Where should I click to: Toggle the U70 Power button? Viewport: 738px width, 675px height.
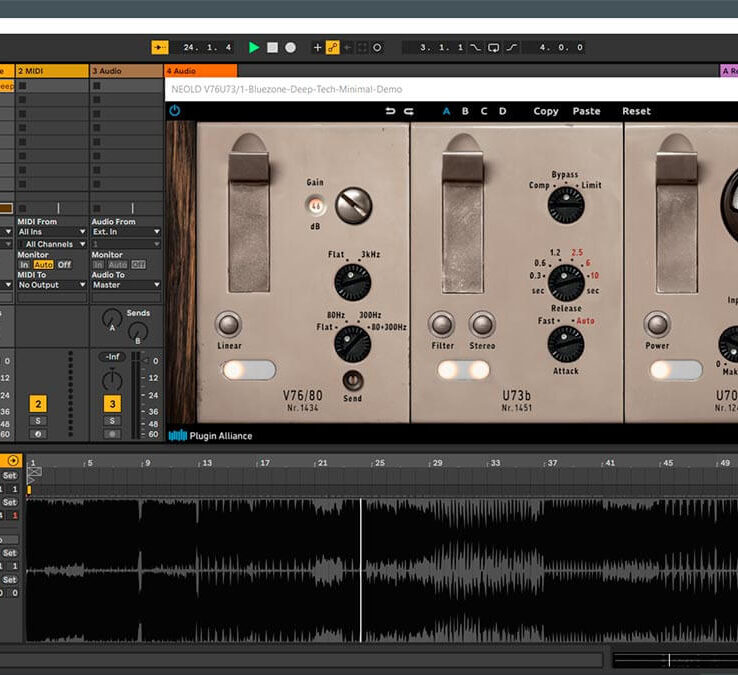pos(657,324)
